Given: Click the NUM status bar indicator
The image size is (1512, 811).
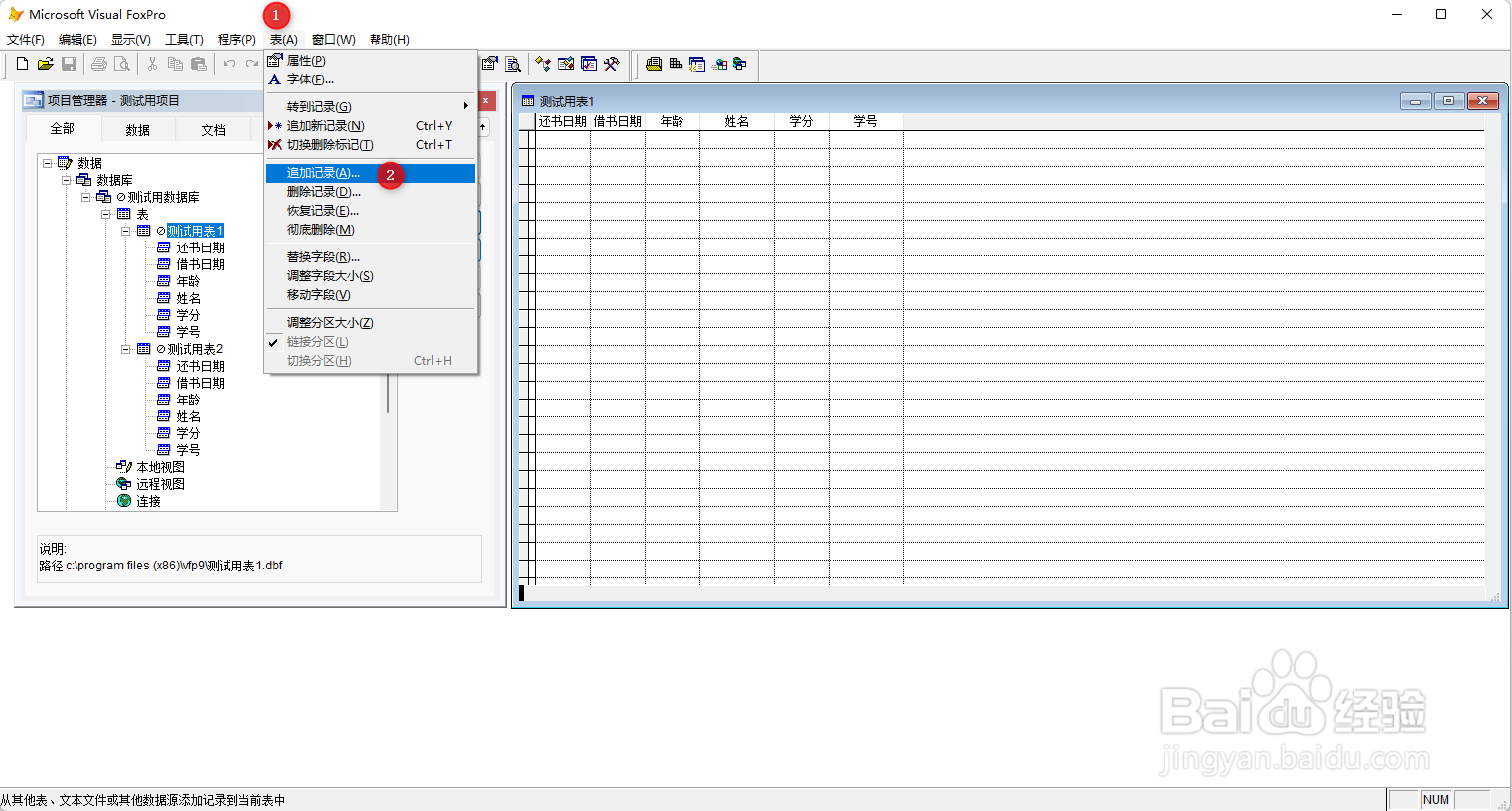Looking at the screenshot, I should pos(1436,800).
